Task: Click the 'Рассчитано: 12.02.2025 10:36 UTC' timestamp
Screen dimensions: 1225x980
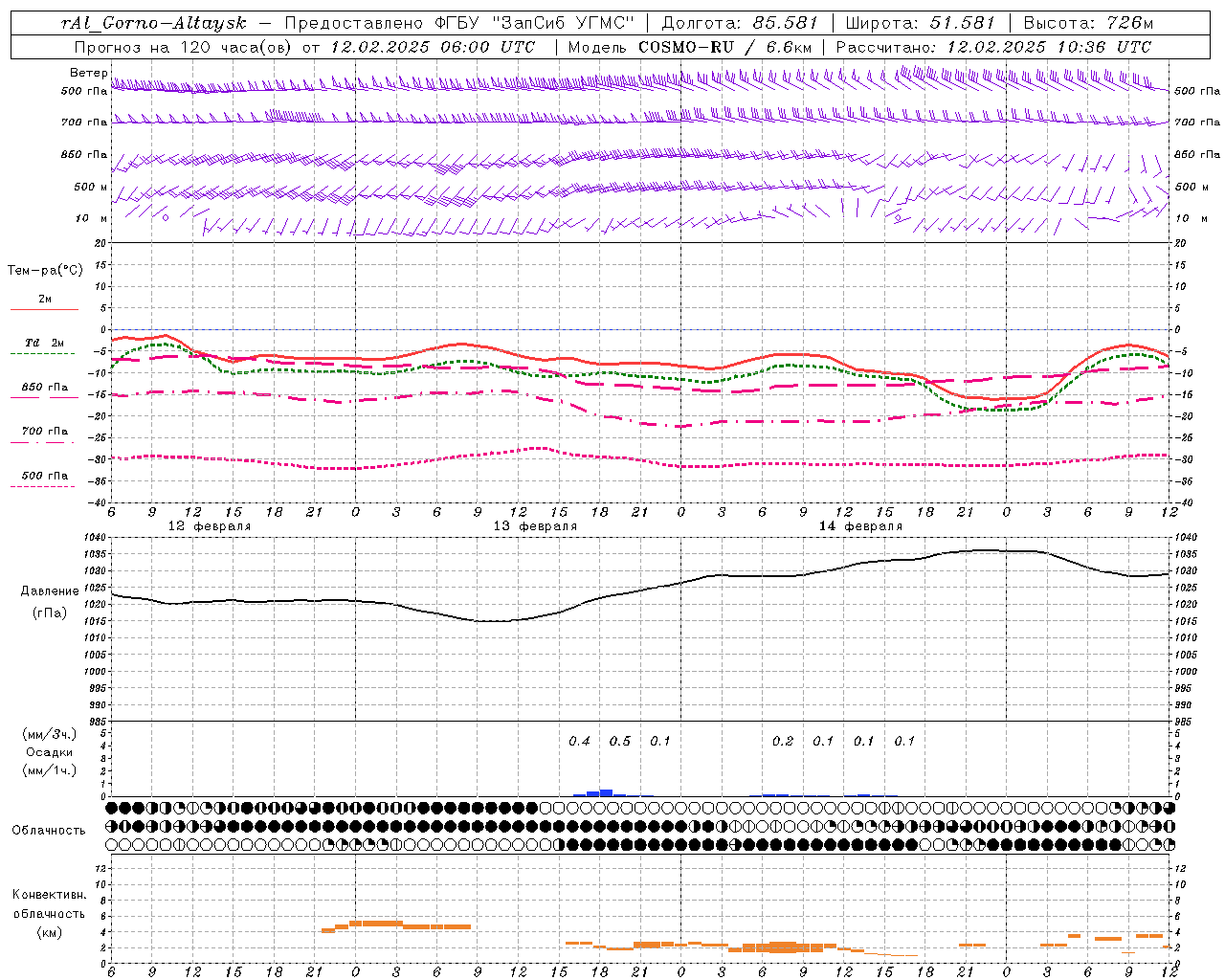Action: [993, 46]
